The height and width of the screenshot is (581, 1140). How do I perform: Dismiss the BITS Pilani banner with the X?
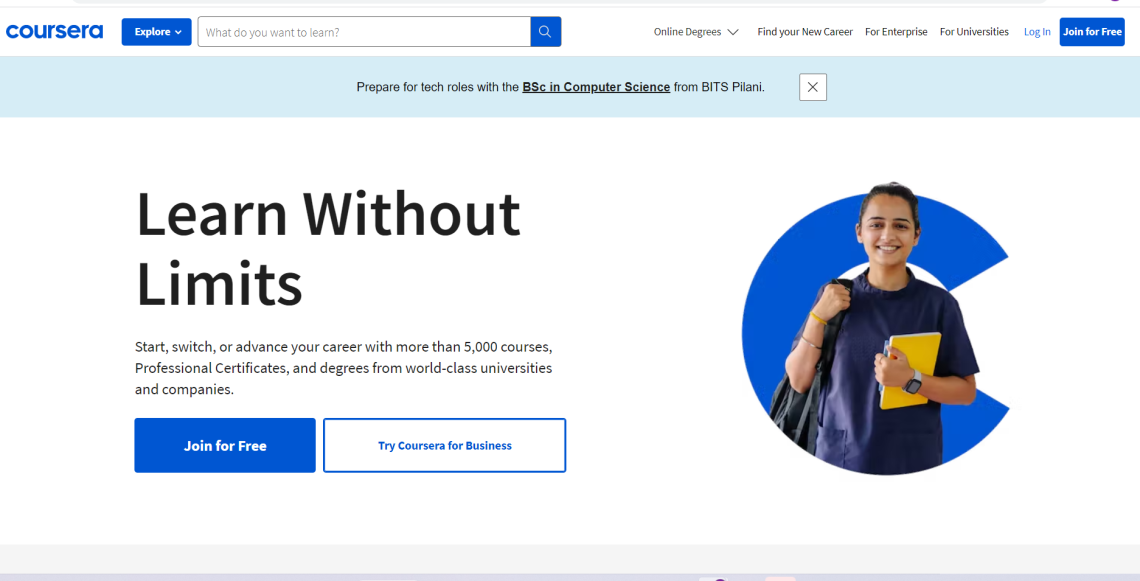tap(812, 87)
